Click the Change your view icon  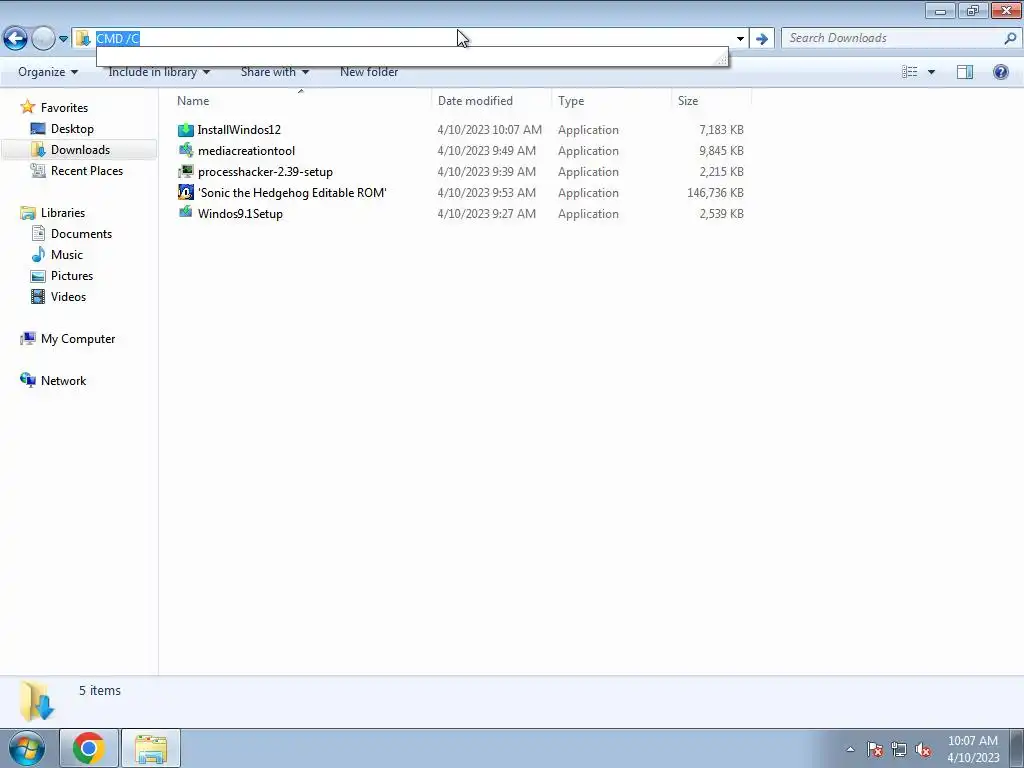click(910, 72)
